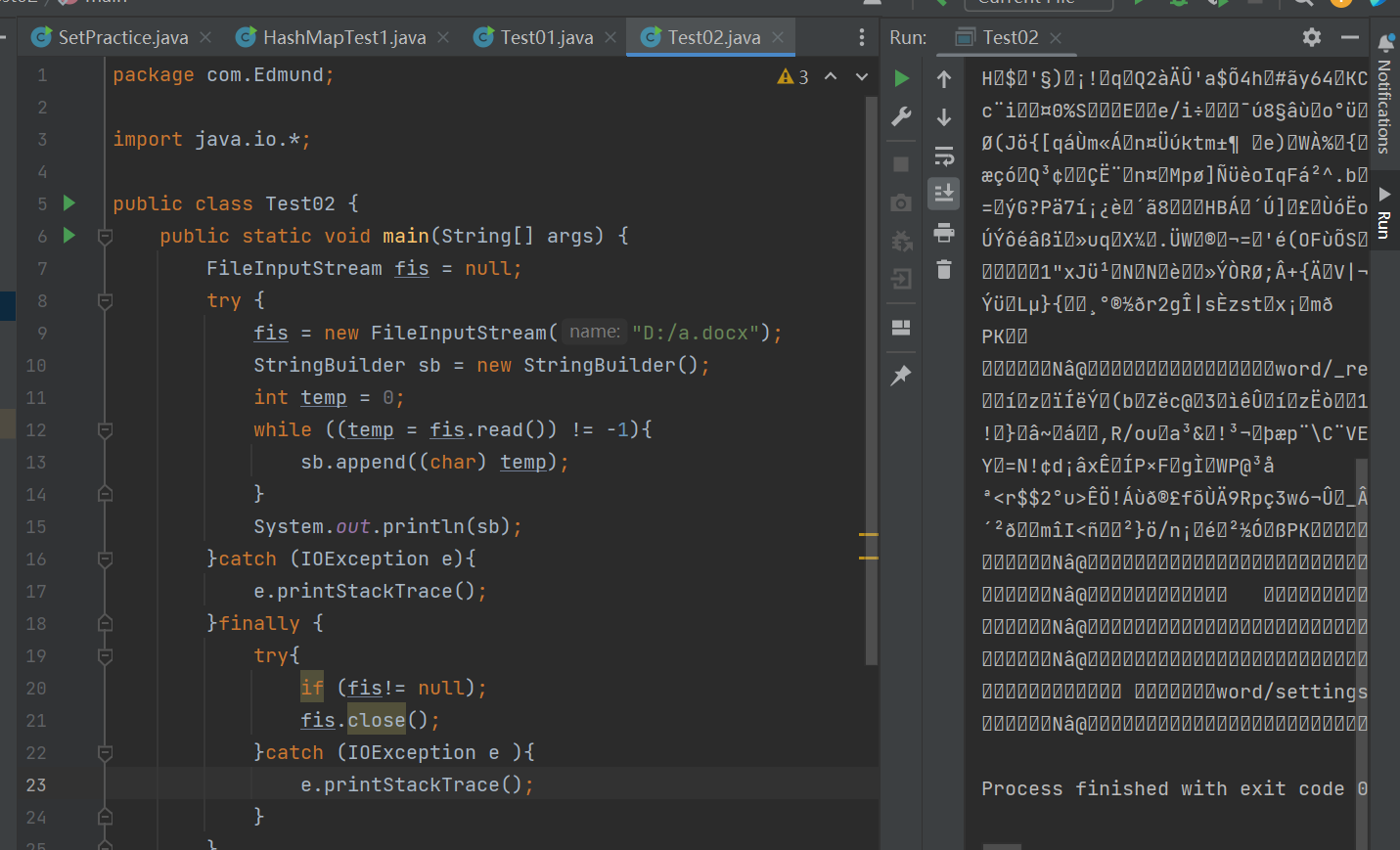Collapse the catch block fold at line 16
The image size is (1400, 850).
[106, 559]
